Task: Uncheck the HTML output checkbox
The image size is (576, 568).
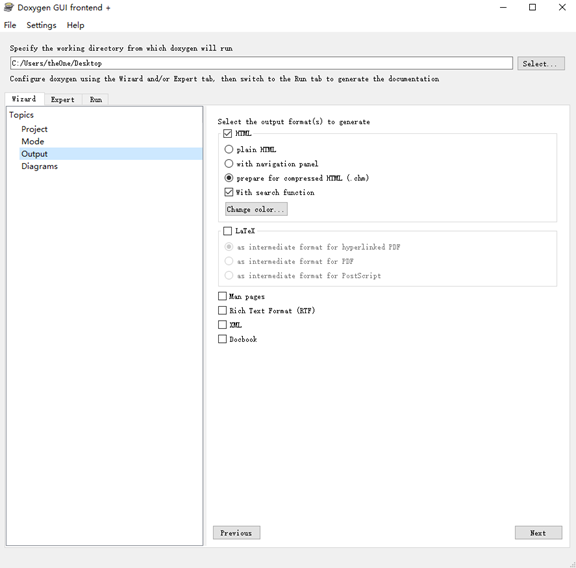Action: (x=227, y=133)
